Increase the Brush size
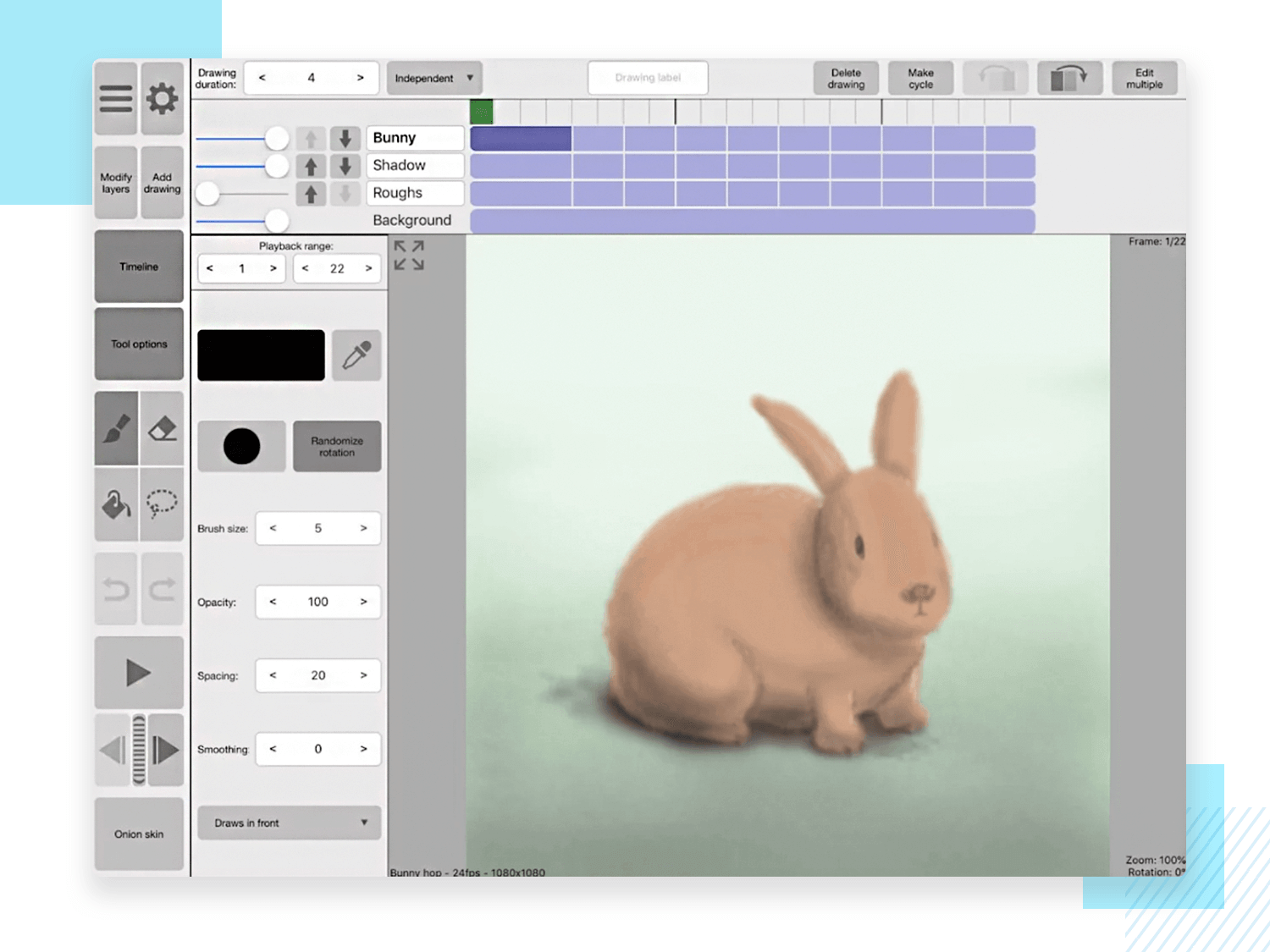 pos(363,528)
